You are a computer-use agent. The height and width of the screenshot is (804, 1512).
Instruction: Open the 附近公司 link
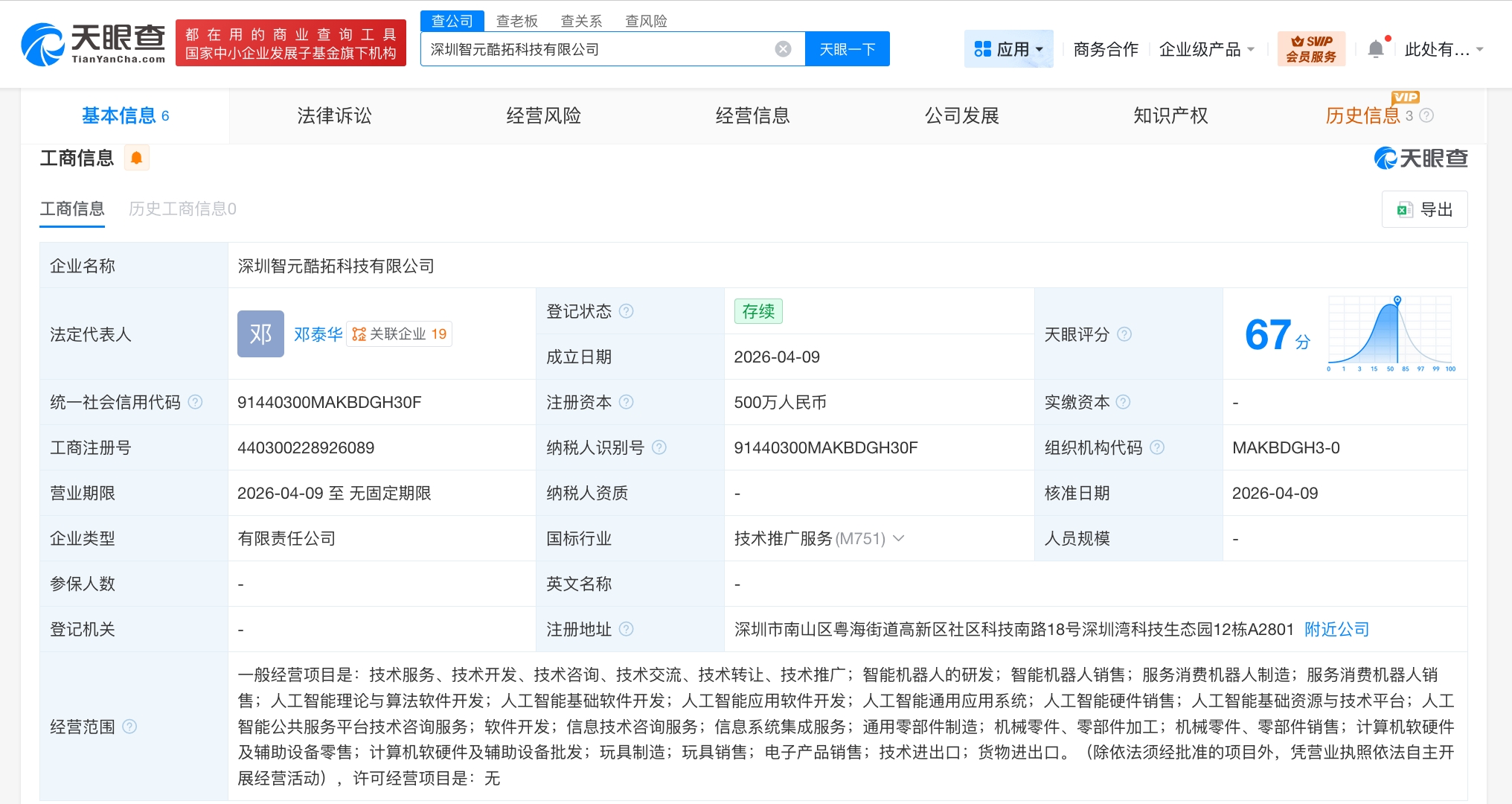click(x=1336, y=629)
